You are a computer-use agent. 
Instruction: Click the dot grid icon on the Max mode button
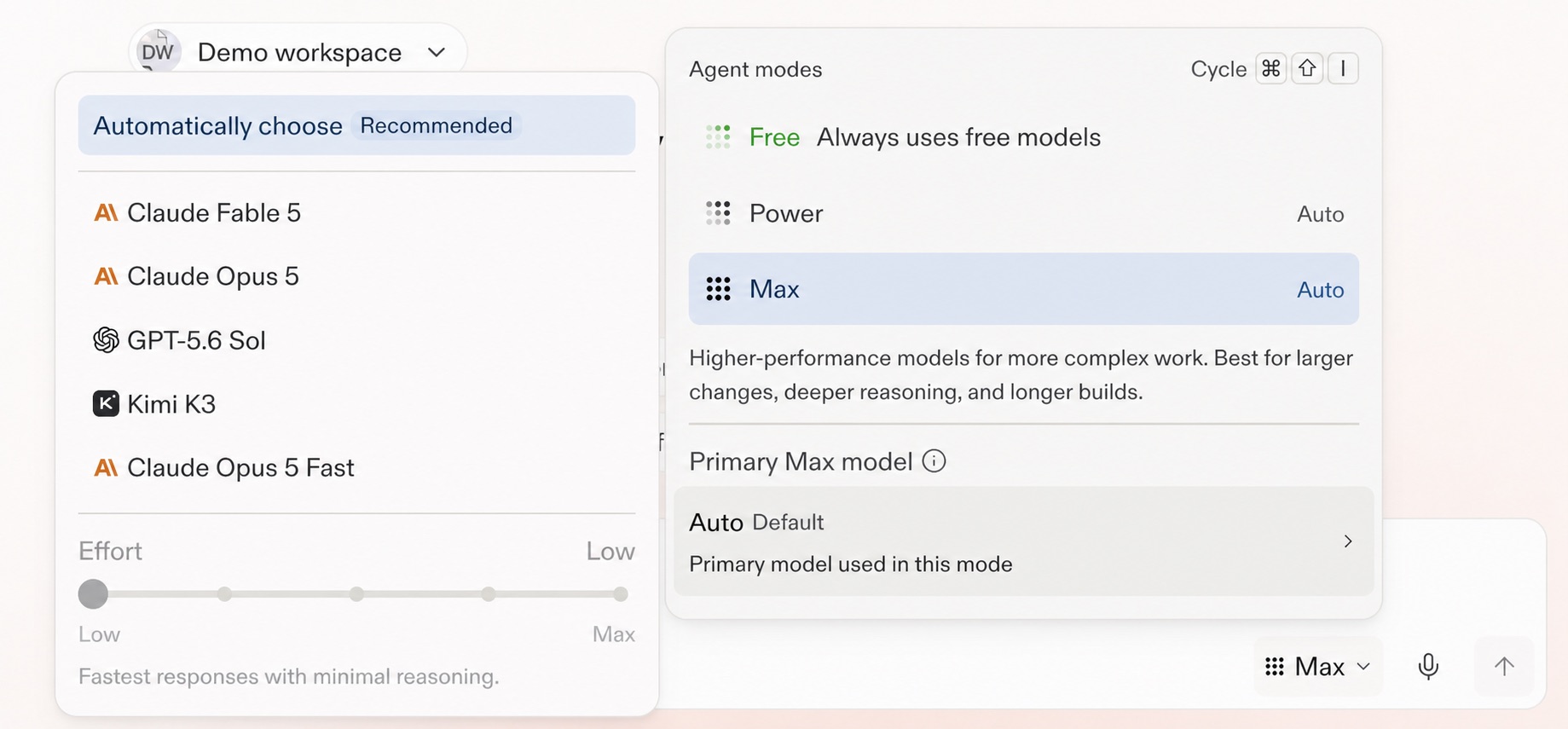(x=1275, y=667)
